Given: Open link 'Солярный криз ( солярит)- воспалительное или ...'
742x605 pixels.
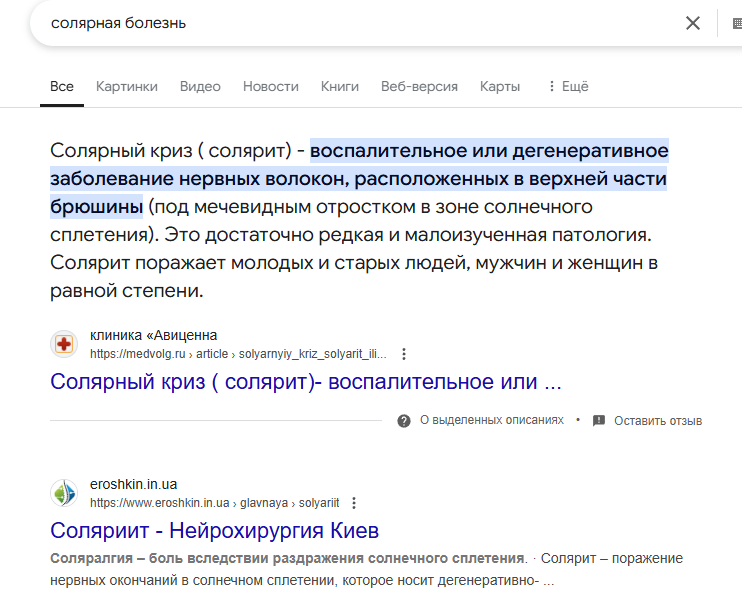Looking at the screenshot, I should click(x=306, y=382).
